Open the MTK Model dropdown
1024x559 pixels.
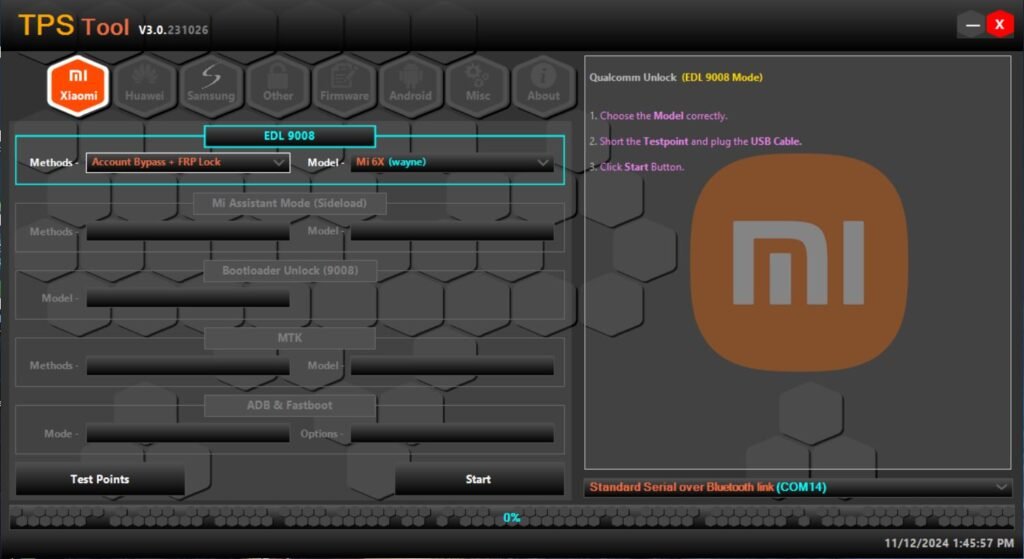452,366
